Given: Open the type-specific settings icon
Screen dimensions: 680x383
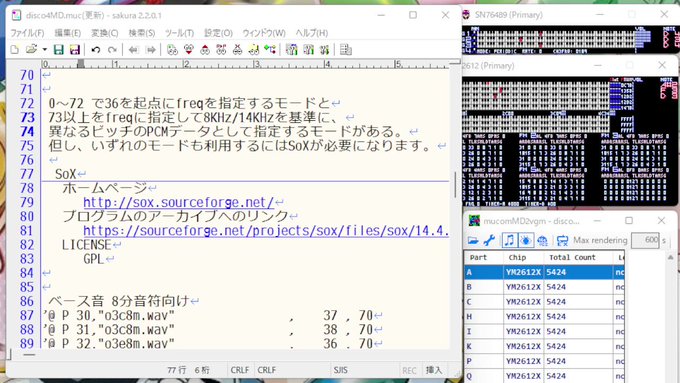Looking at the screenshot, I should click(x=308, y=50).
